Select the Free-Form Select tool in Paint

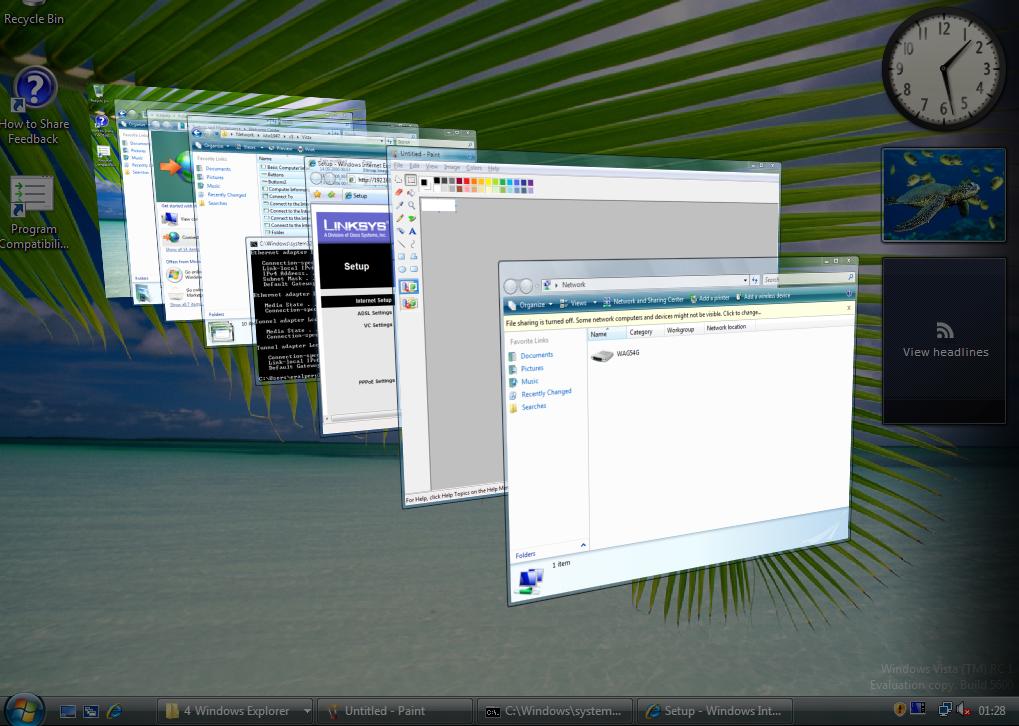tap(398, 179)
